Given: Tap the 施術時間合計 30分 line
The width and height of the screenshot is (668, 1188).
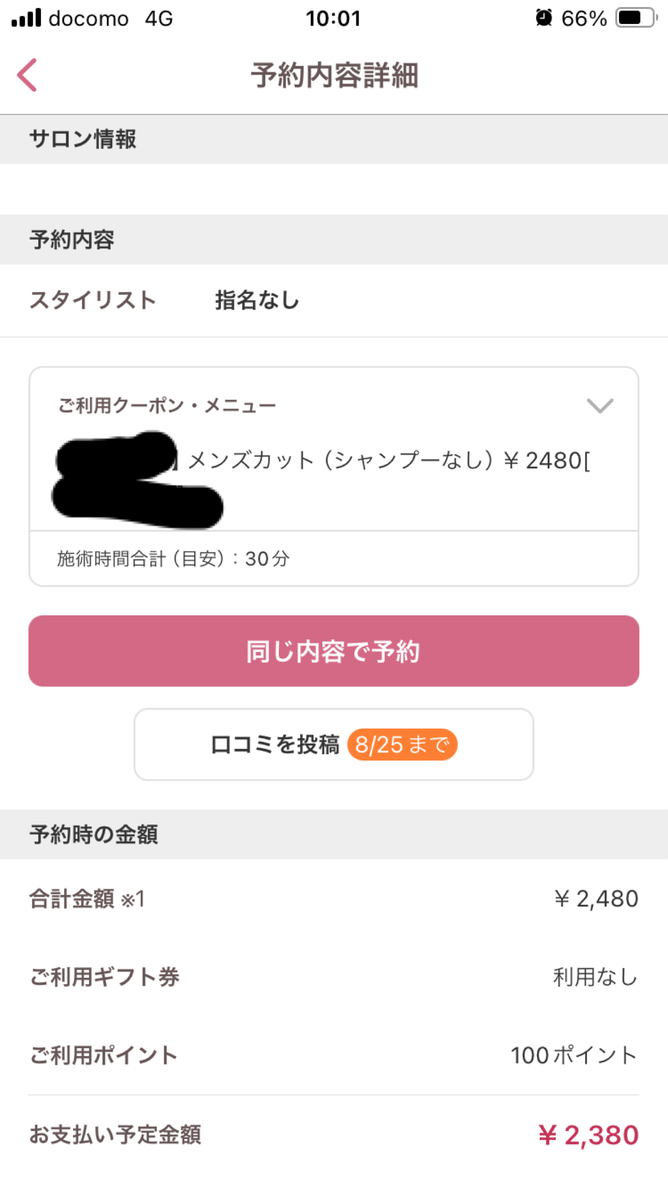Looking at the screenshot, I should pos(173,559).
